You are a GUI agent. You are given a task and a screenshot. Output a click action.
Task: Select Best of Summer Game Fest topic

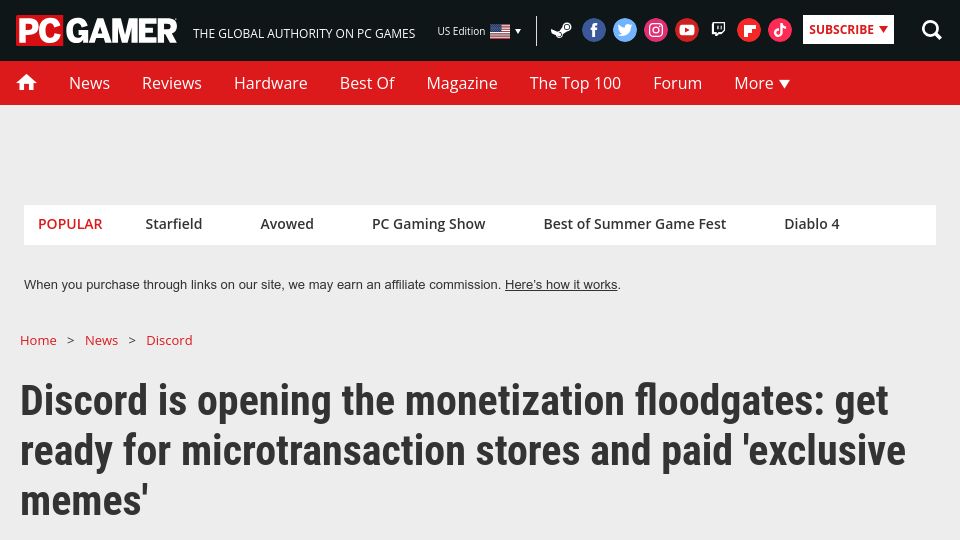(634, 224)
